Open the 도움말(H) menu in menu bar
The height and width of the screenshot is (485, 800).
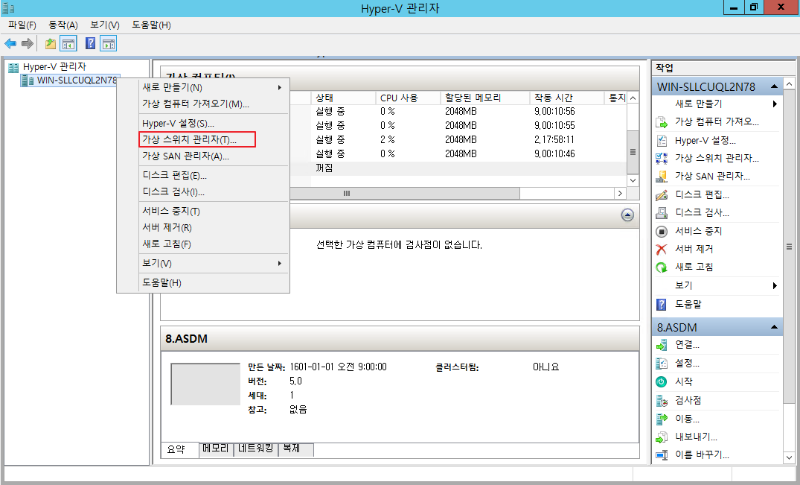tap(151, 25)
